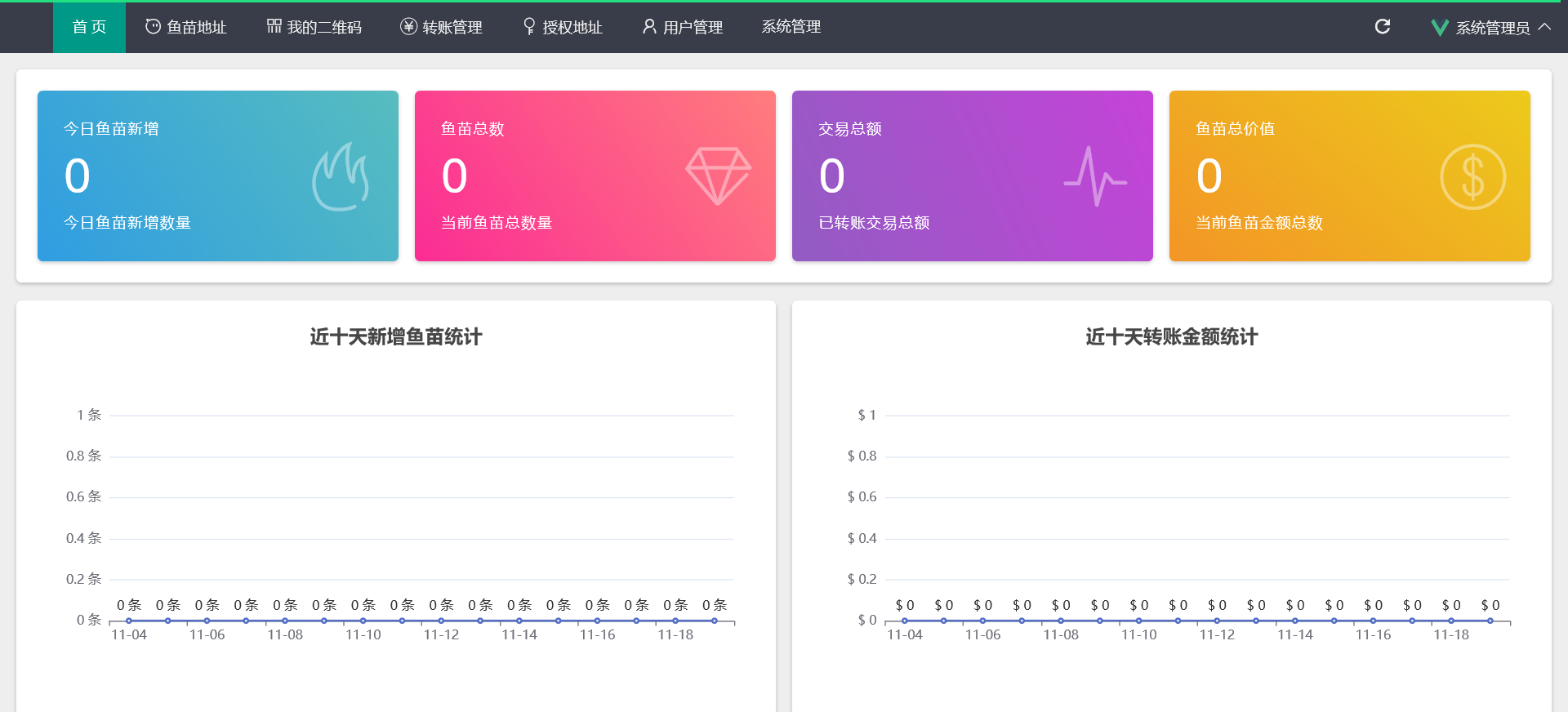This screenshot has width=1568, height=712.
Task: Click the 鱼苗总价值 card title
Action: (1236, 129)
